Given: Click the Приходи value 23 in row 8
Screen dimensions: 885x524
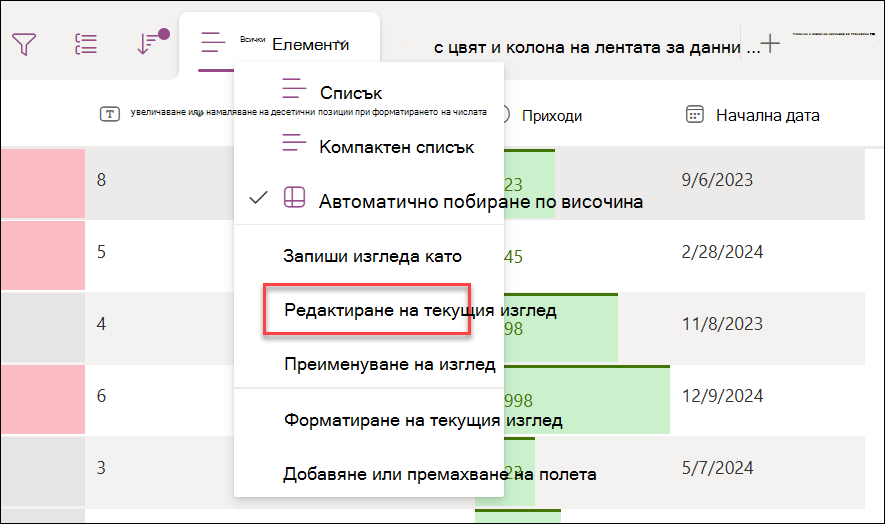Looking at the screenshot, I should (x=514, y=185).
